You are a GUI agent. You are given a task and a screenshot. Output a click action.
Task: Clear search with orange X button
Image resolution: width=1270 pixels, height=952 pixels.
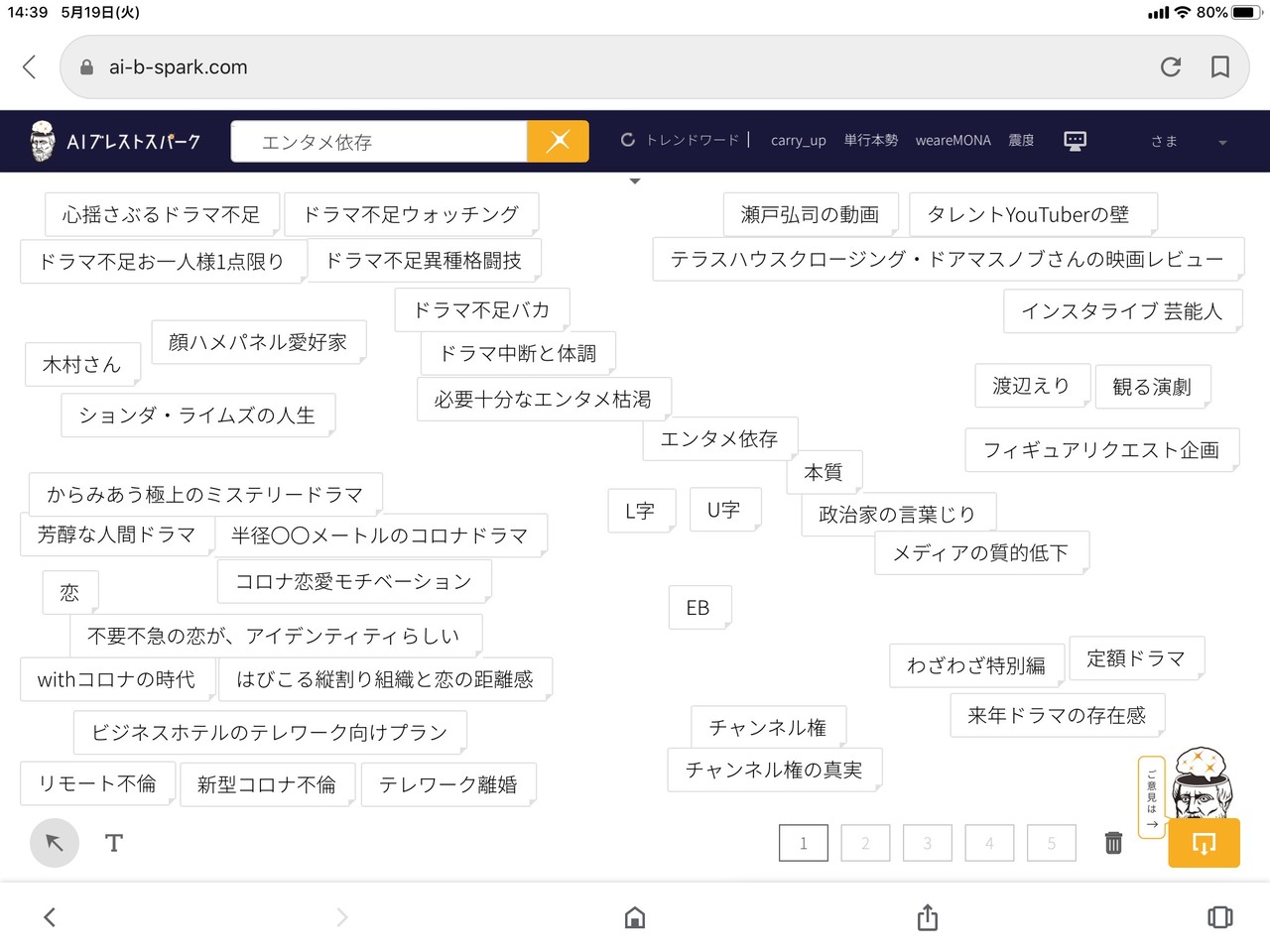pyautogui.click(x=559, y=141)
